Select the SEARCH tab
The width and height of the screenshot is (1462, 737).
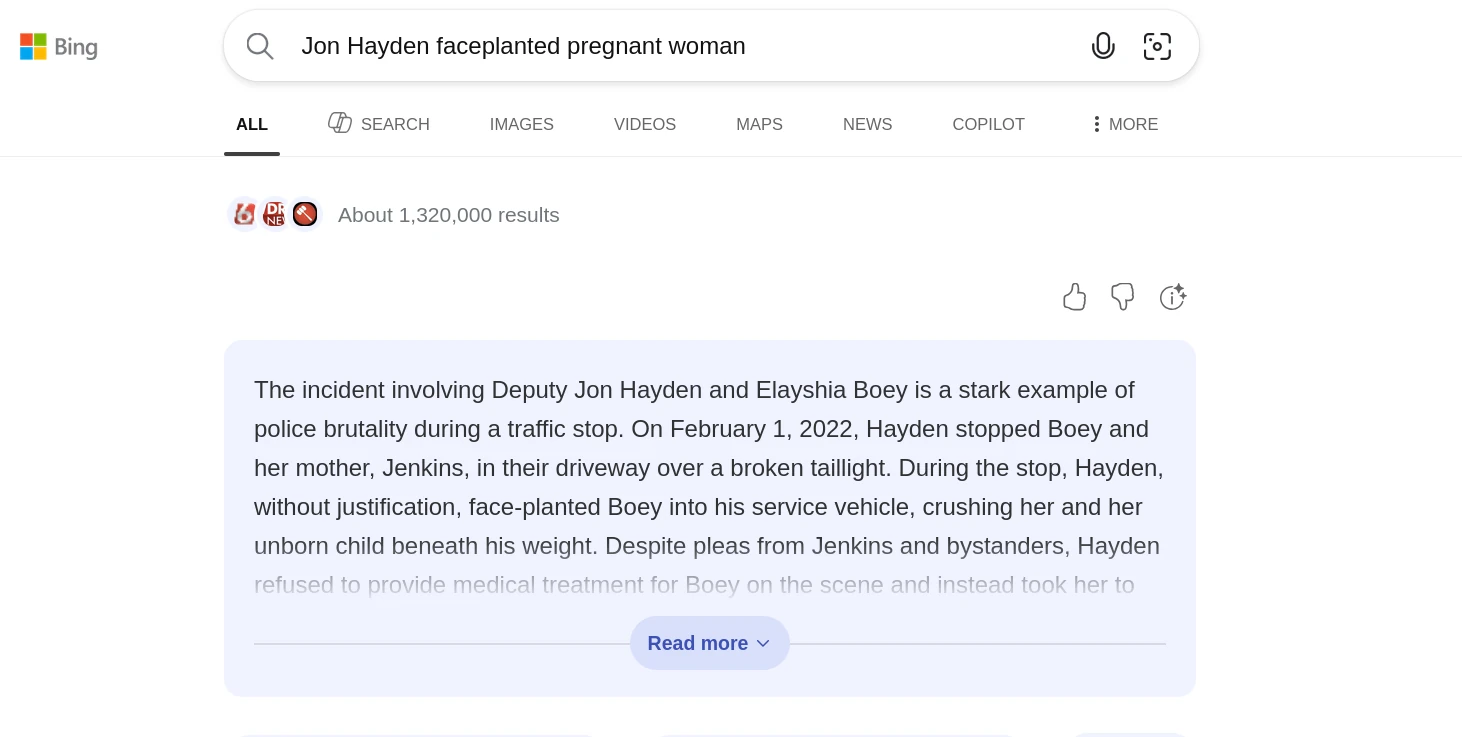coord(379,124)
